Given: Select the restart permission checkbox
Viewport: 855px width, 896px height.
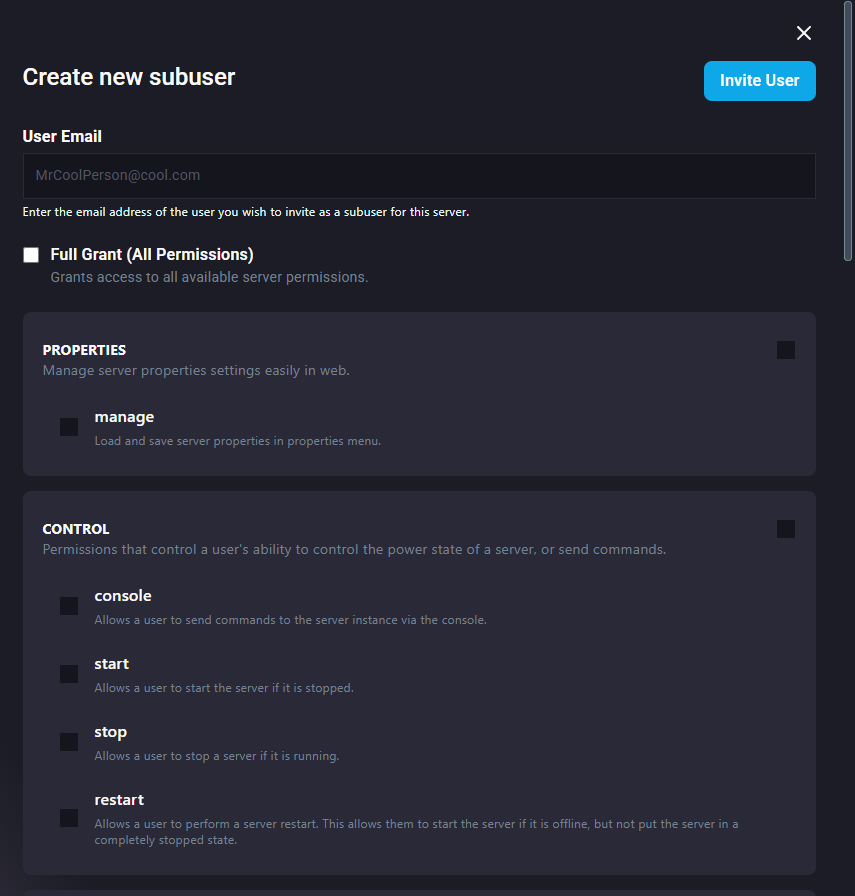Looking at the screenshot, I should click(69, 818).
